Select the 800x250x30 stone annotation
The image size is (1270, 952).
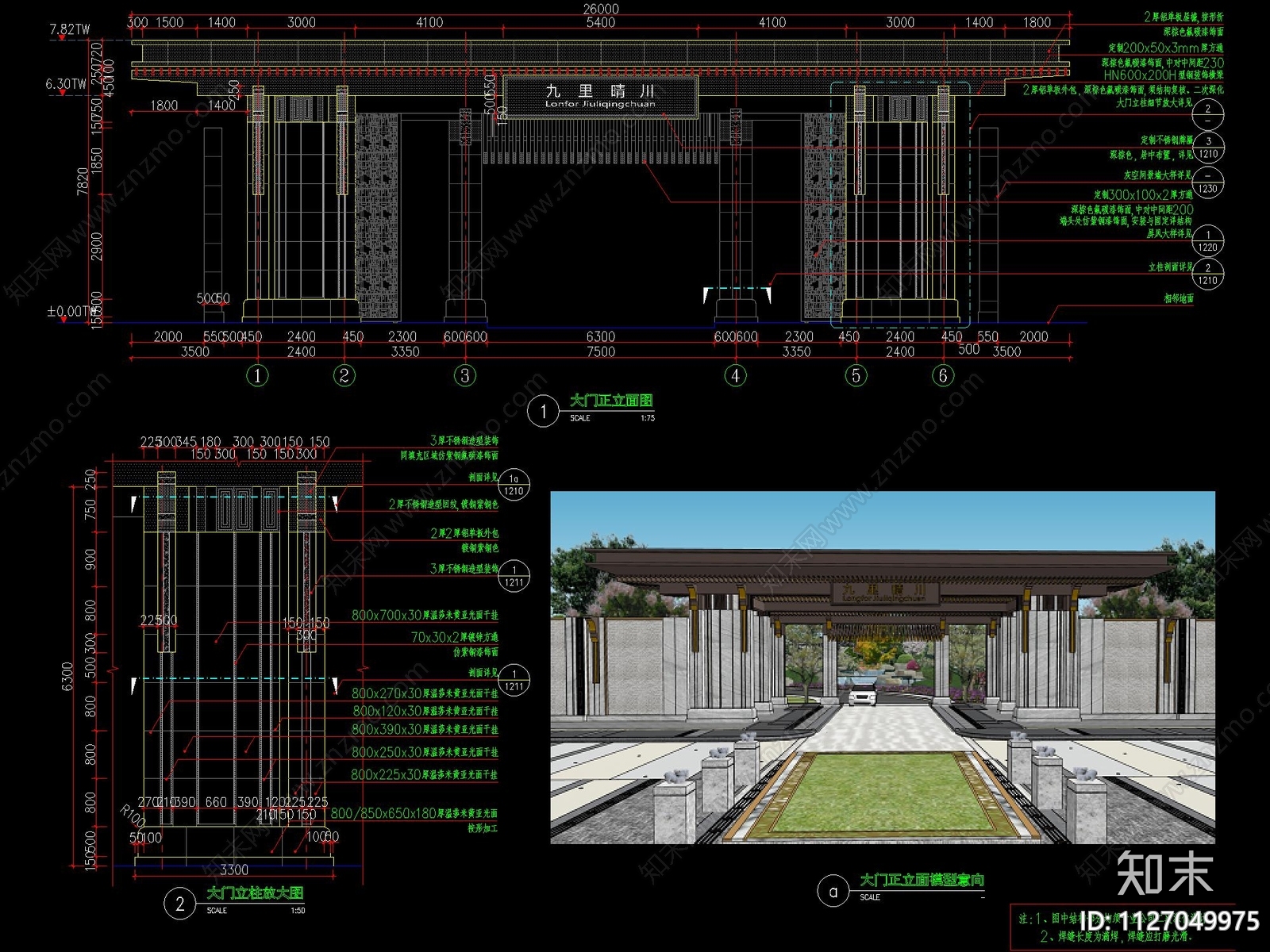click(x=425, y=752)
